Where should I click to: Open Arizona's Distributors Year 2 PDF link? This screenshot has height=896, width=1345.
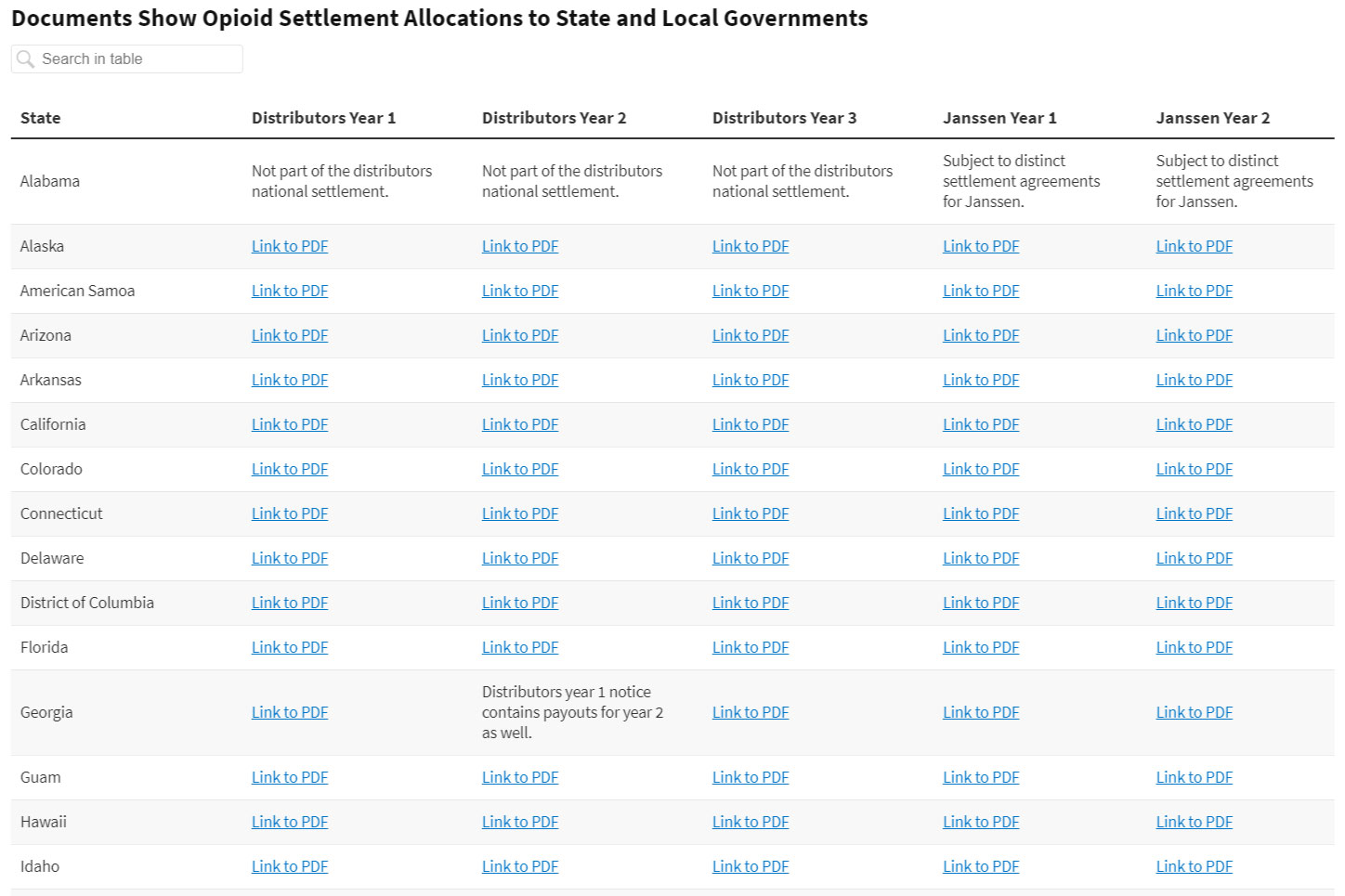click(x=520, y=335)
